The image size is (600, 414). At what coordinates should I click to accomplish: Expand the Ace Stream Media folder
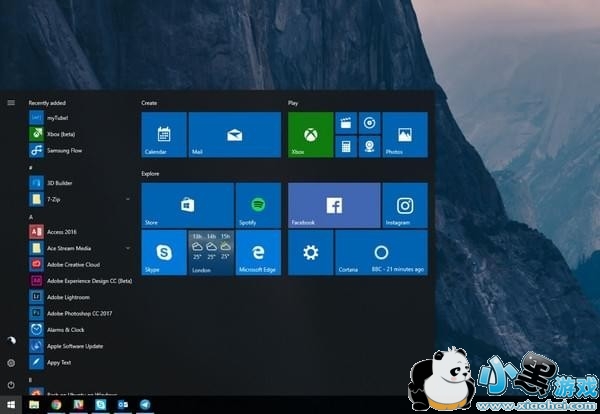pos(128,247)
